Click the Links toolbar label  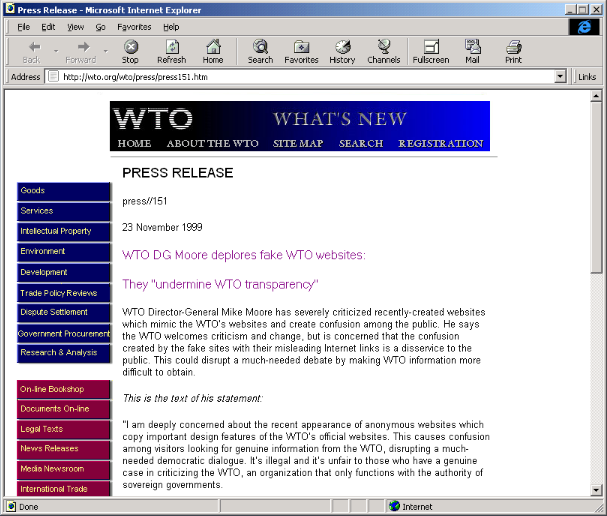tap(587, 77)
